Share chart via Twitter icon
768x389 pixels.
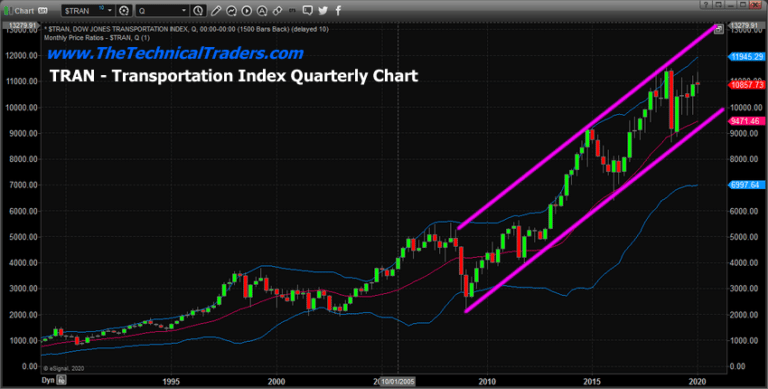323,10
